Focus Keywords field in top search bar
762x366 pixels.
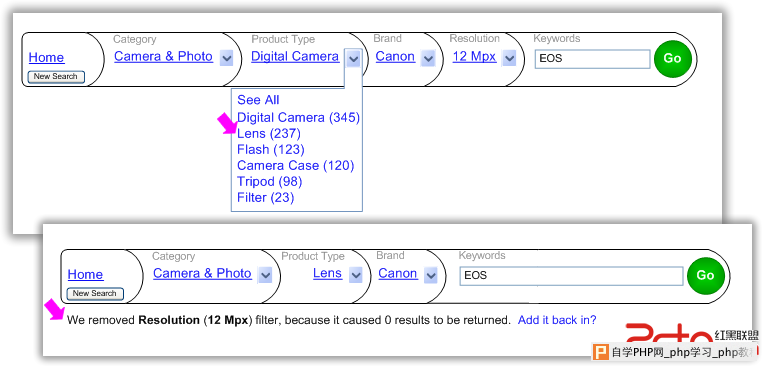pyautogui.click(x=592, y=59)
